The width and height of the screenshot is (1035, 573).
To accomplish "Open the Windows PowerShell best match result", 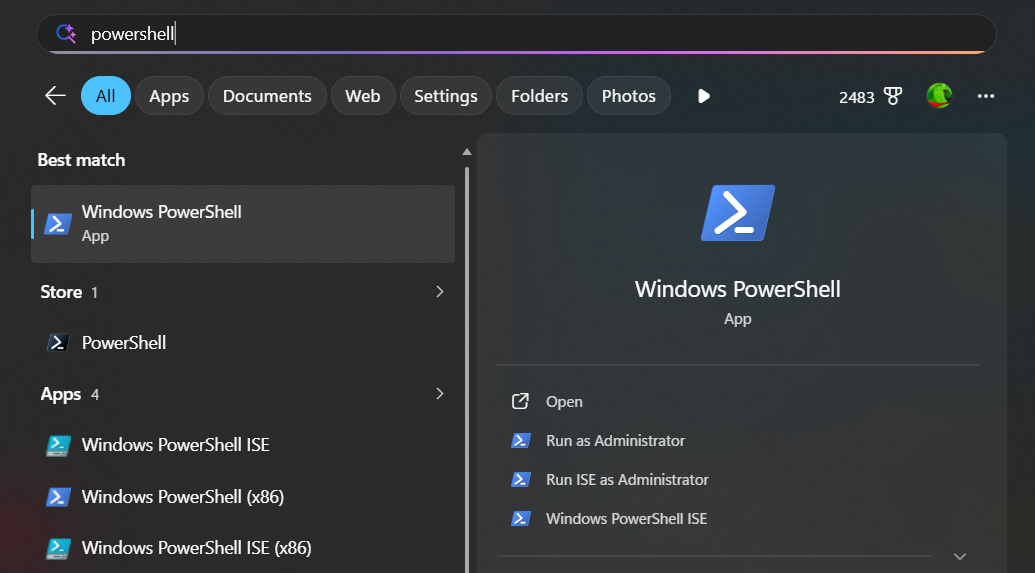I will [x=243, y=224].
